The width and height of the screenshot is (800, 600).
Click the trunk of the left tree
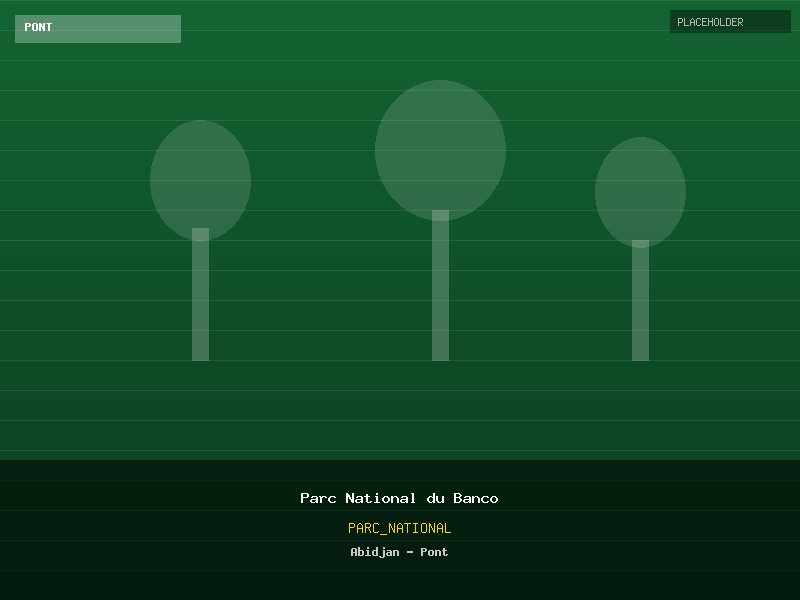coord(200,300)
